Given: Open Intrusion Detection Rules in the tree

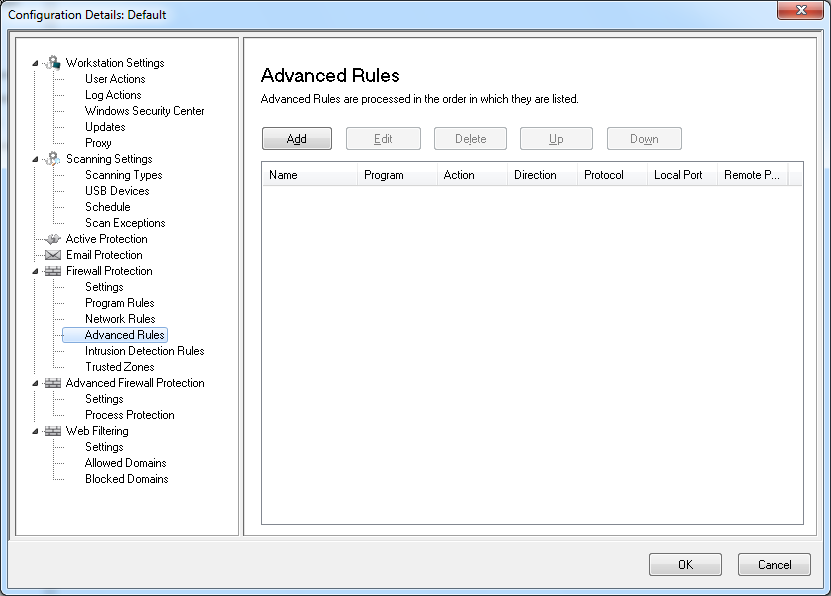Looking at the screenshot, I should 144,351.
